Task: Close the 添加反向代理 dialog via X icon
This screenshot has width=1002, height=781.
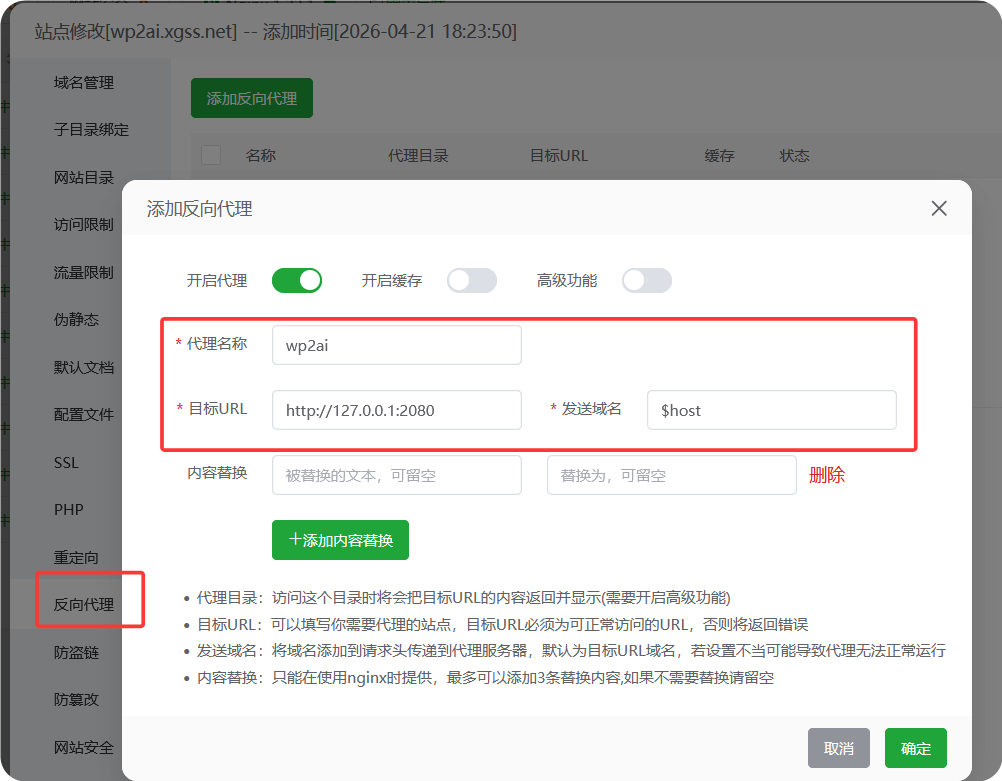Action: (938, 208)
